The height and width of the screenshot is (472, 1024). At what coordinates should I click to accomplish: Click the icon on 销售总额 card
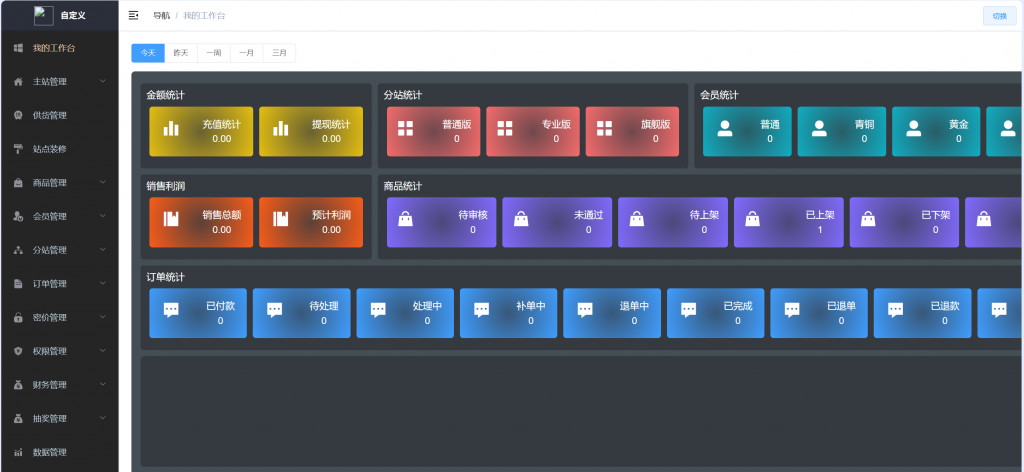pyautogui.click(x=171, y=219)
